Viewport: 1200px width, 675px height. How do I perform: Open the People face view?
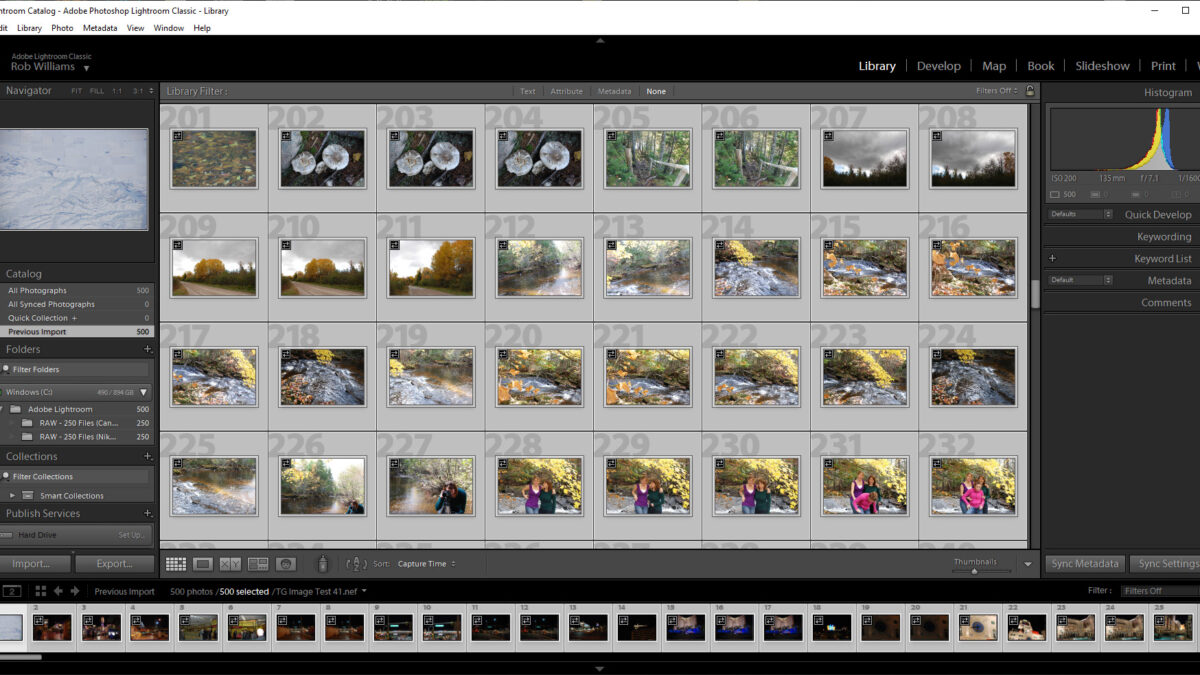point(285,564)
